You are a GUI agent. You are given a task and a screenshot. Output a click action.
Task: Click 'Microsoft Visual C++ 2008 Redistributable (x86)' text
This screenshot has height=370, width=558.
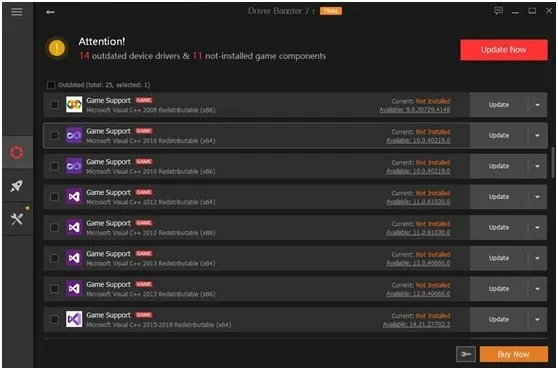pyautogui.click(x=151, y=110)
